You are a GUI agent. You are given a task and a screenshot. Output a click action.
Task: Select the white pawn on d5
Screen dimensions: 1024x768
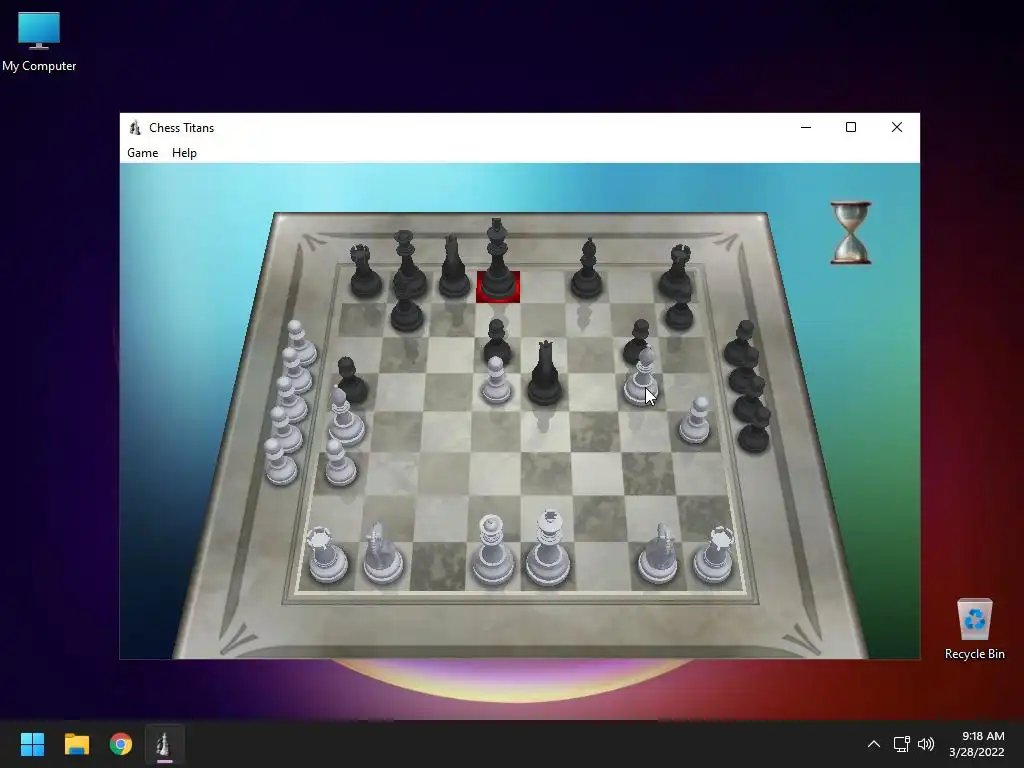496,380
